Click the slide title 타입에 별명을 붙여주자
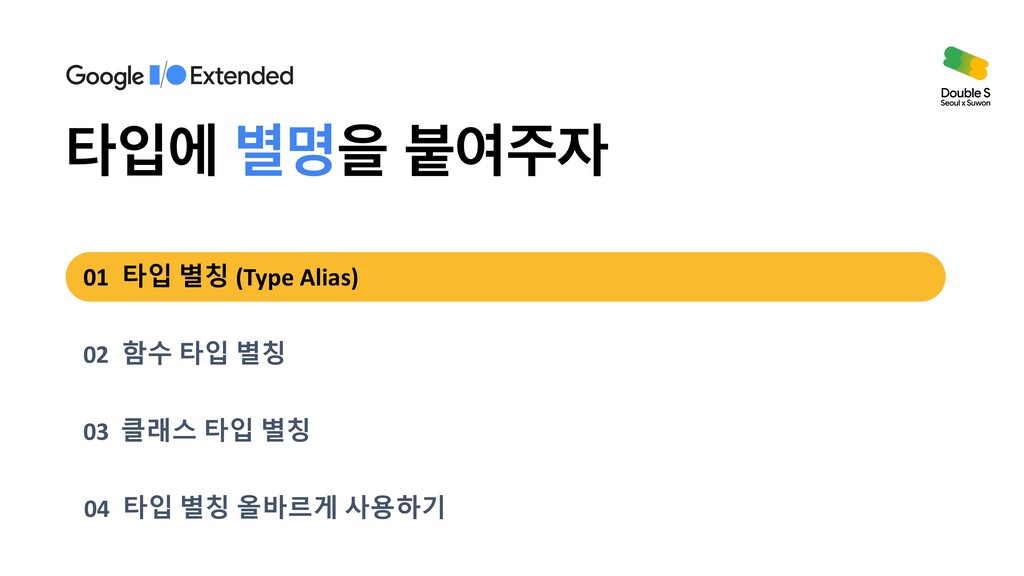Screen dimensions: 1024x576 (337, 150)
